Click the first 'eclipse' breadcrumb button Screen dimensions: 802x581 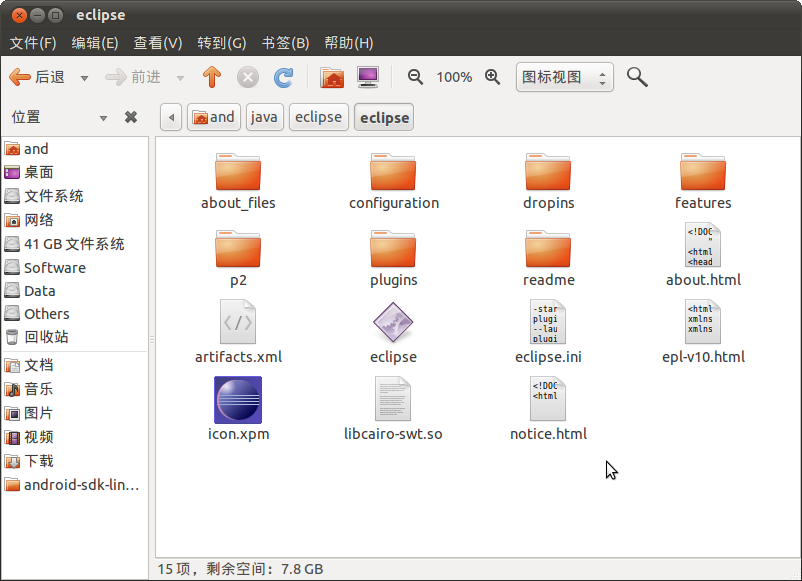point(319,118)
